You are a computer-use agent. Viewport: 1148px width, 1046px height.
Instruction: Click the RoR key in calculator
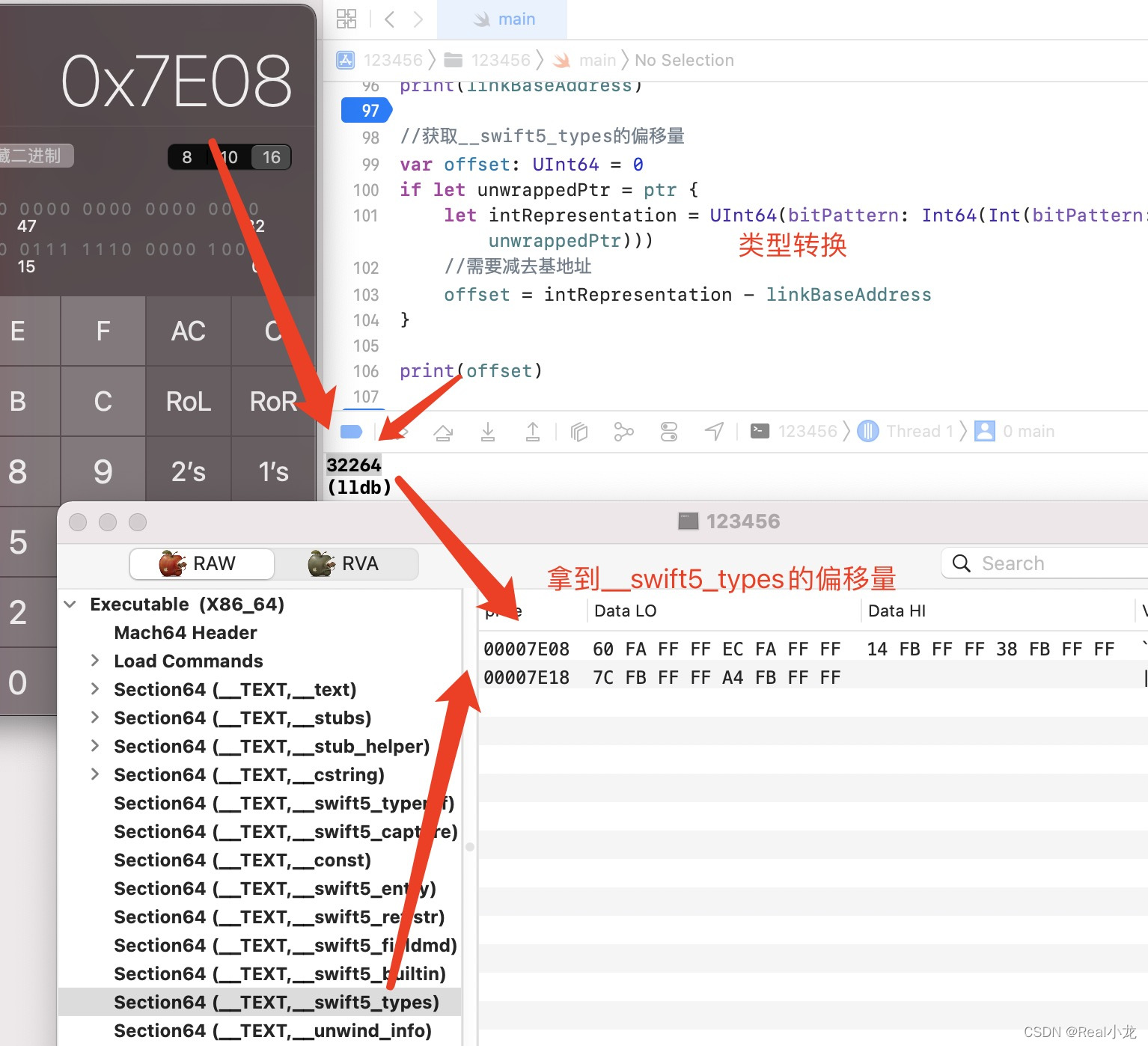tap(273, 401)
